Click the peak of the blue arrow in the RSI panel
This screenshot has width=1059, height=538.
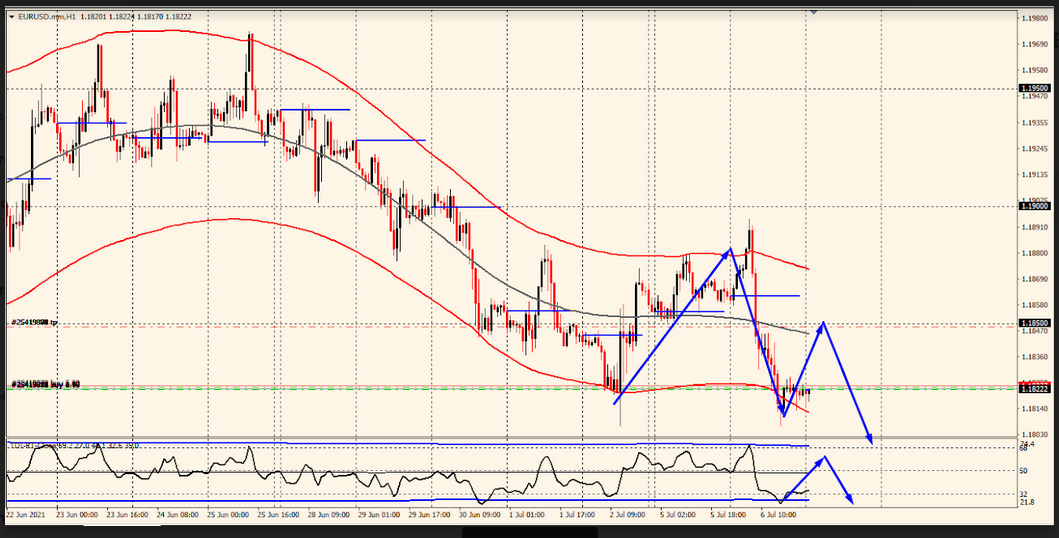824,458
